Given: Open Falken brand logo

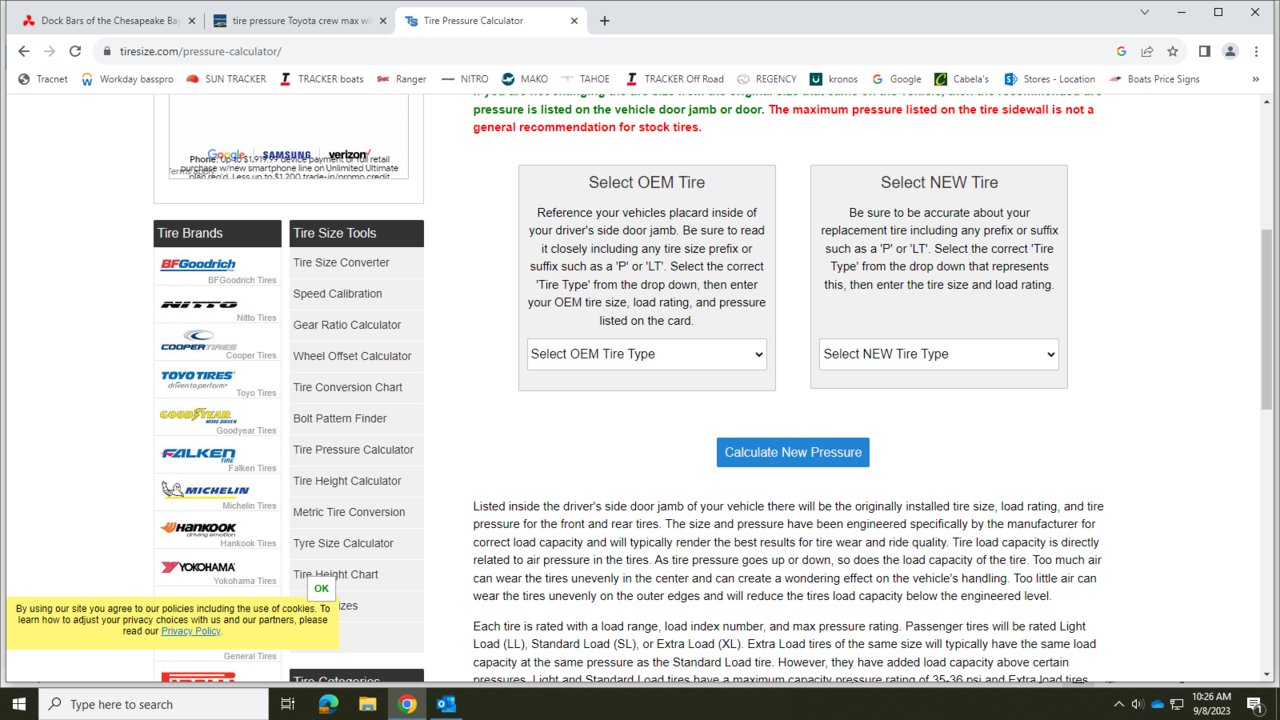Looking at the screenshot, I should (x=198, y=454).
